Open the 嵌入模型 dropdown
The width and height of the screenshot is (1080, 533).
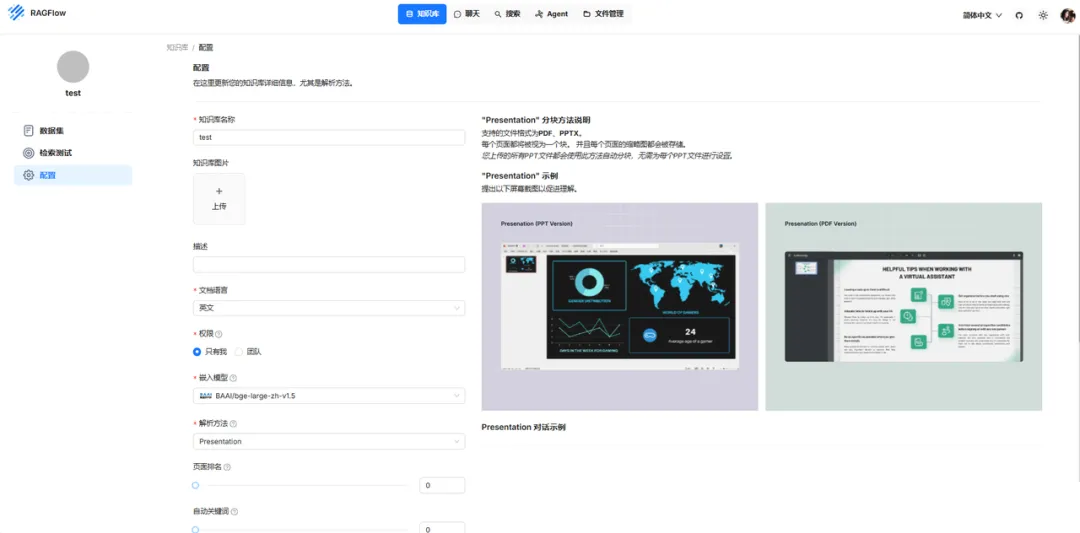click(x=329, y=396)
